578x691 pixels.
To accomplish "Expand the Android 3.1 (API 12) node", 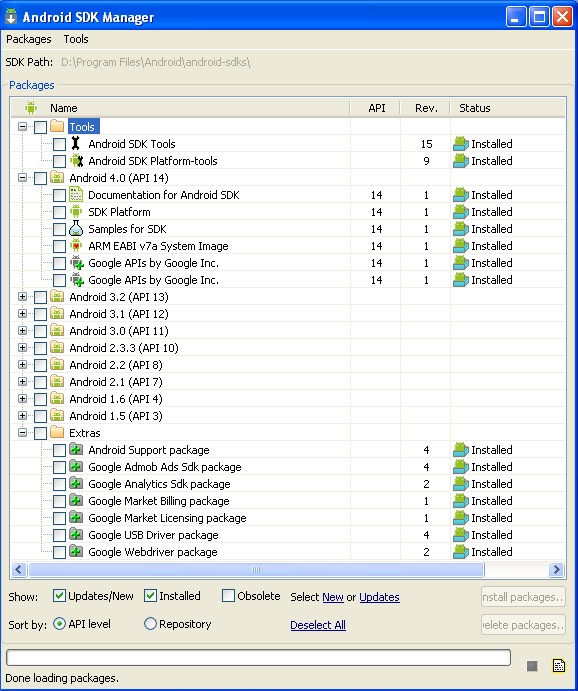I will 22,313.
